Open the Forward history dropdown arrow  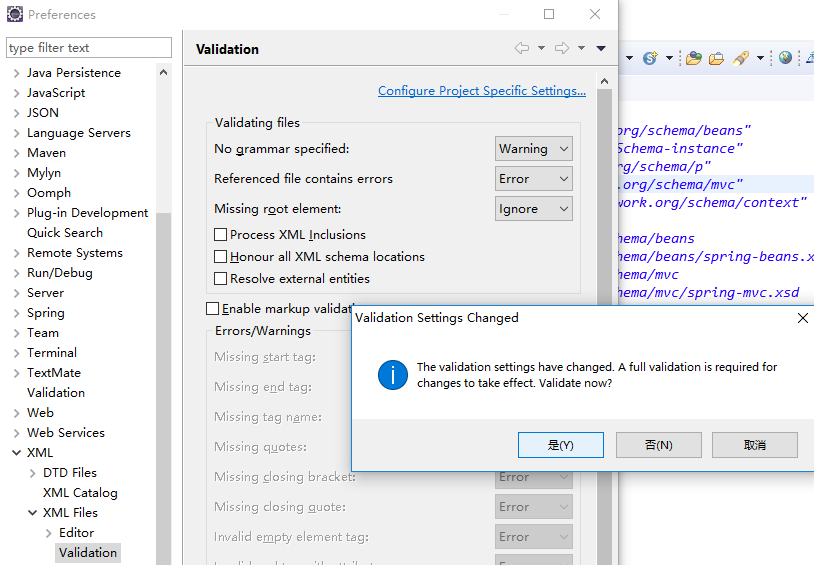pos(581,48)
